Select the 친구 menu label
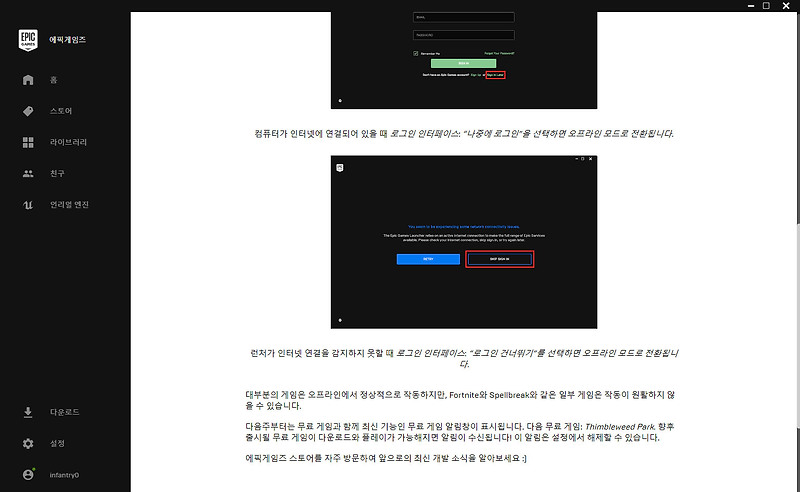This screenshot has height=492, width=800. point(57,174)
